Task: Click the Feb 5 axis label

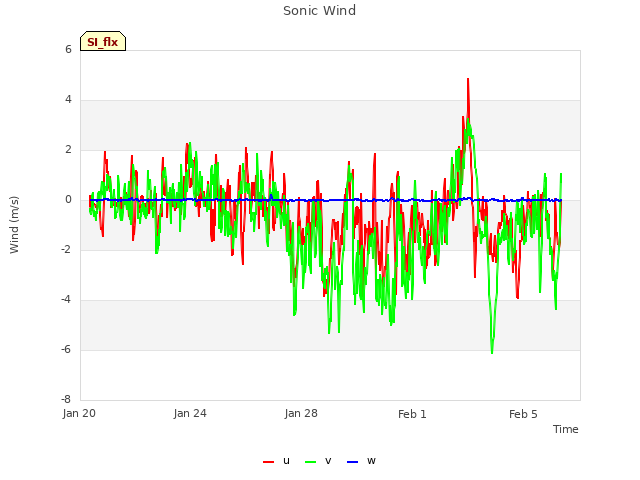Action: click(x=523, y=414)
